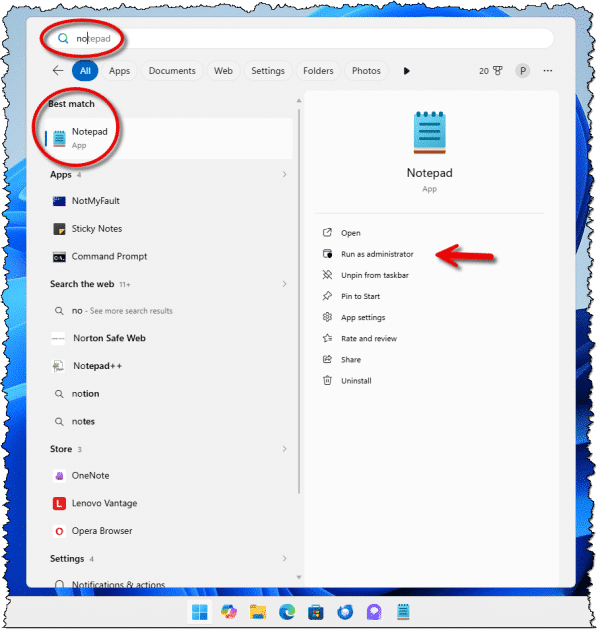Viewport: 600px width, 631px height.
Task: Switch to the Settings filter tab
Action: pyautogui.click(x=268, y=71)
